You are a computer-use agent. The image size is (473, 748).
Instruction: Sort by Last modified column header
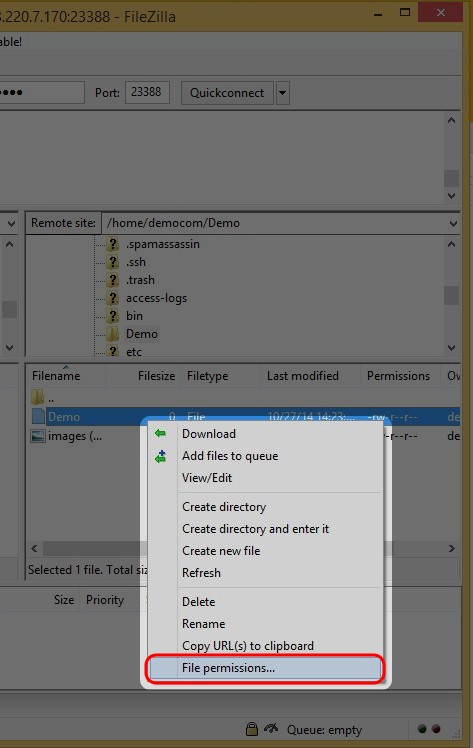point(310,376)
